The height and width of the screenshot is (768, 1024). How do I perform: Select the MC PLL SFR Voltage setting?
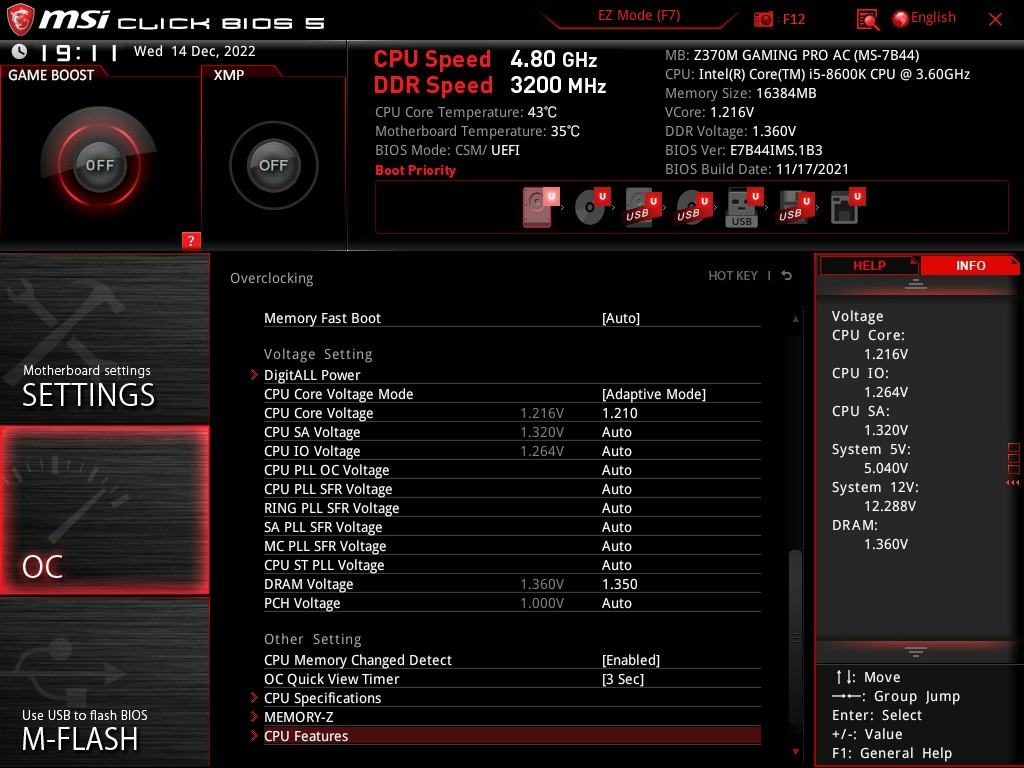512,545
